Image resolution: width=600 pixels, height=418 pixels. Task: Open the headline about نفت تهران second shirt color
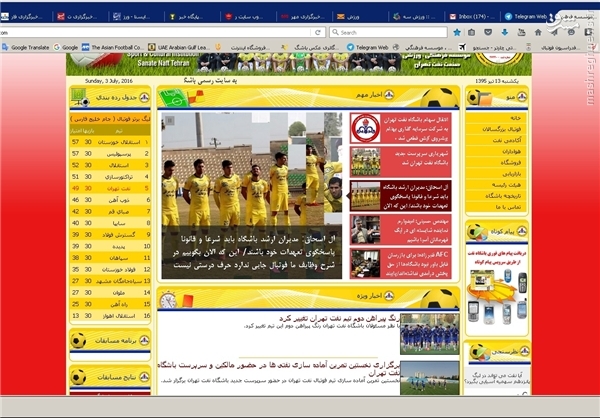click(x=339, y=319)
